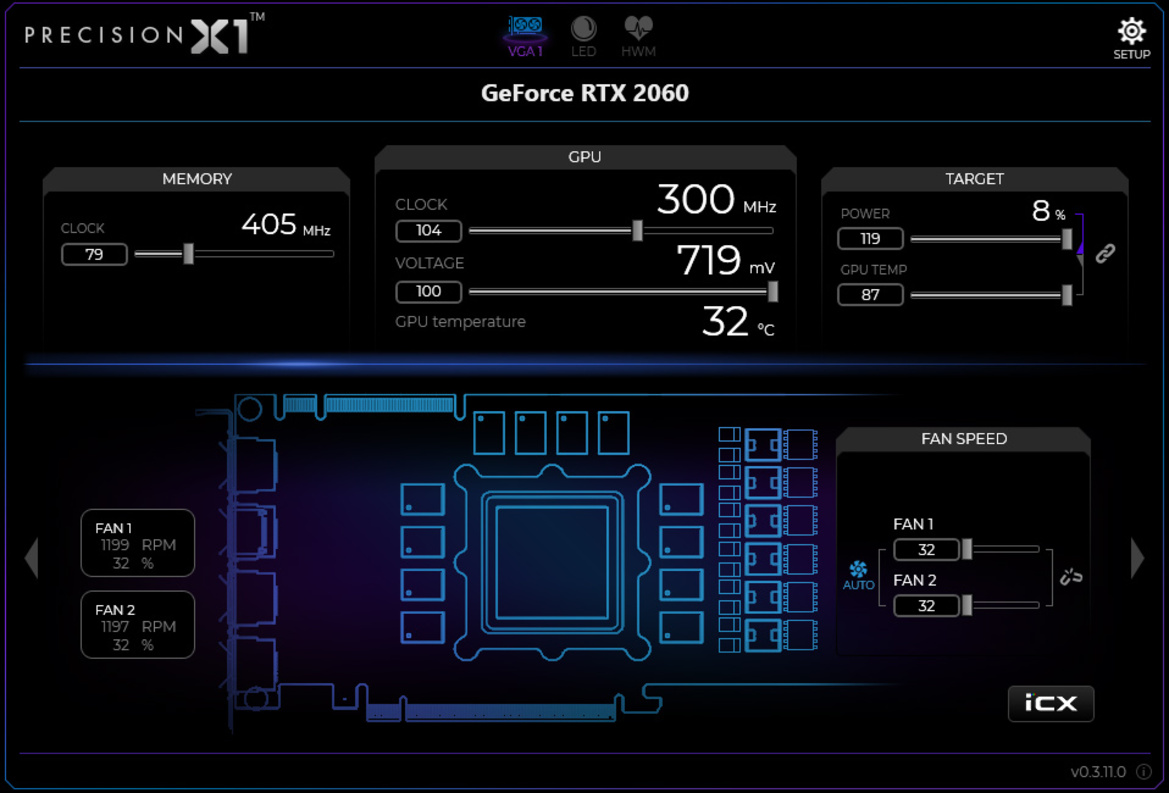Click the iCX button

click(x=1050, y=704)
